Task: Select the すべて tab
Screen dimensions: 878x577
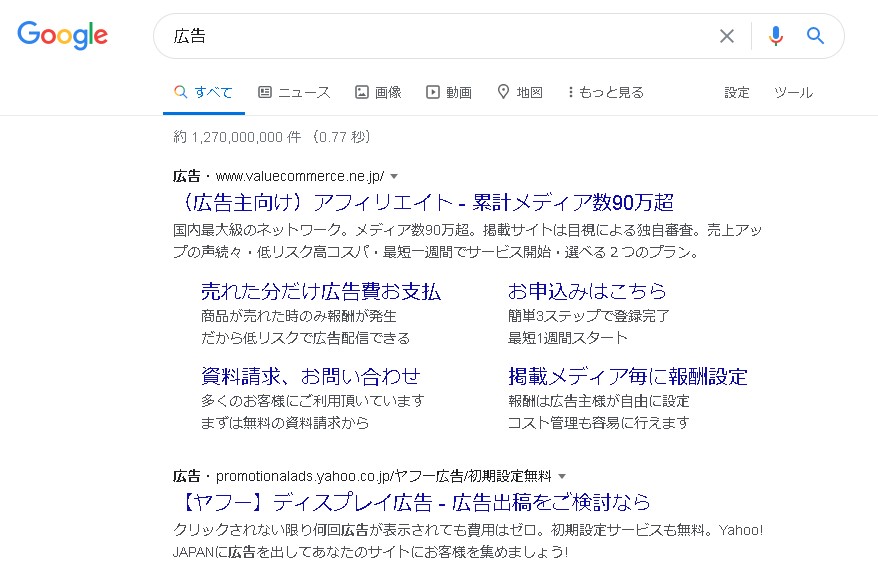Action: pos(203,92)
